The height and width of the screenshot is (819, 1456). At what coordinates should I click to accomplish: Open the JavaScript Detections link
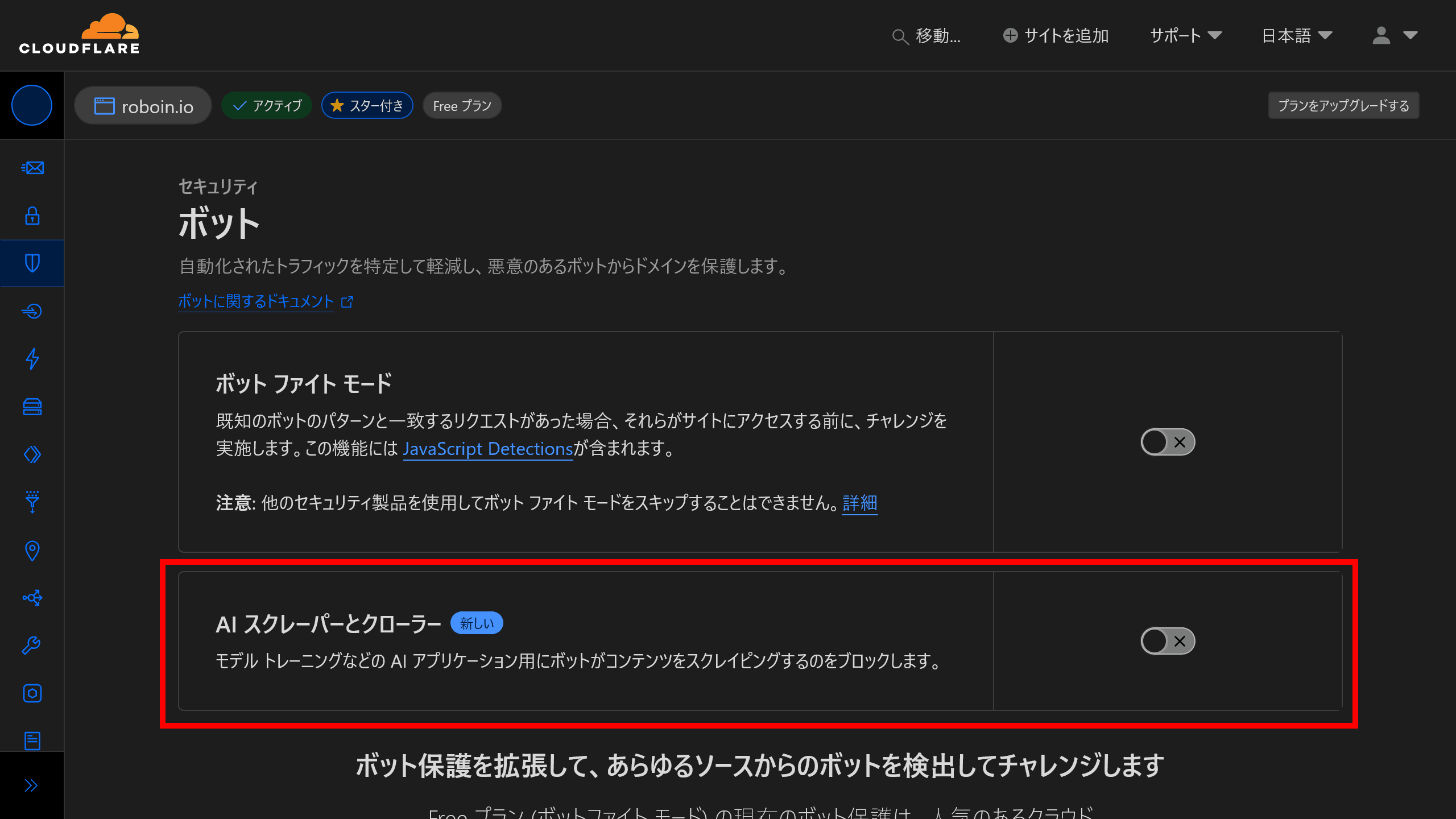point(487,449)
